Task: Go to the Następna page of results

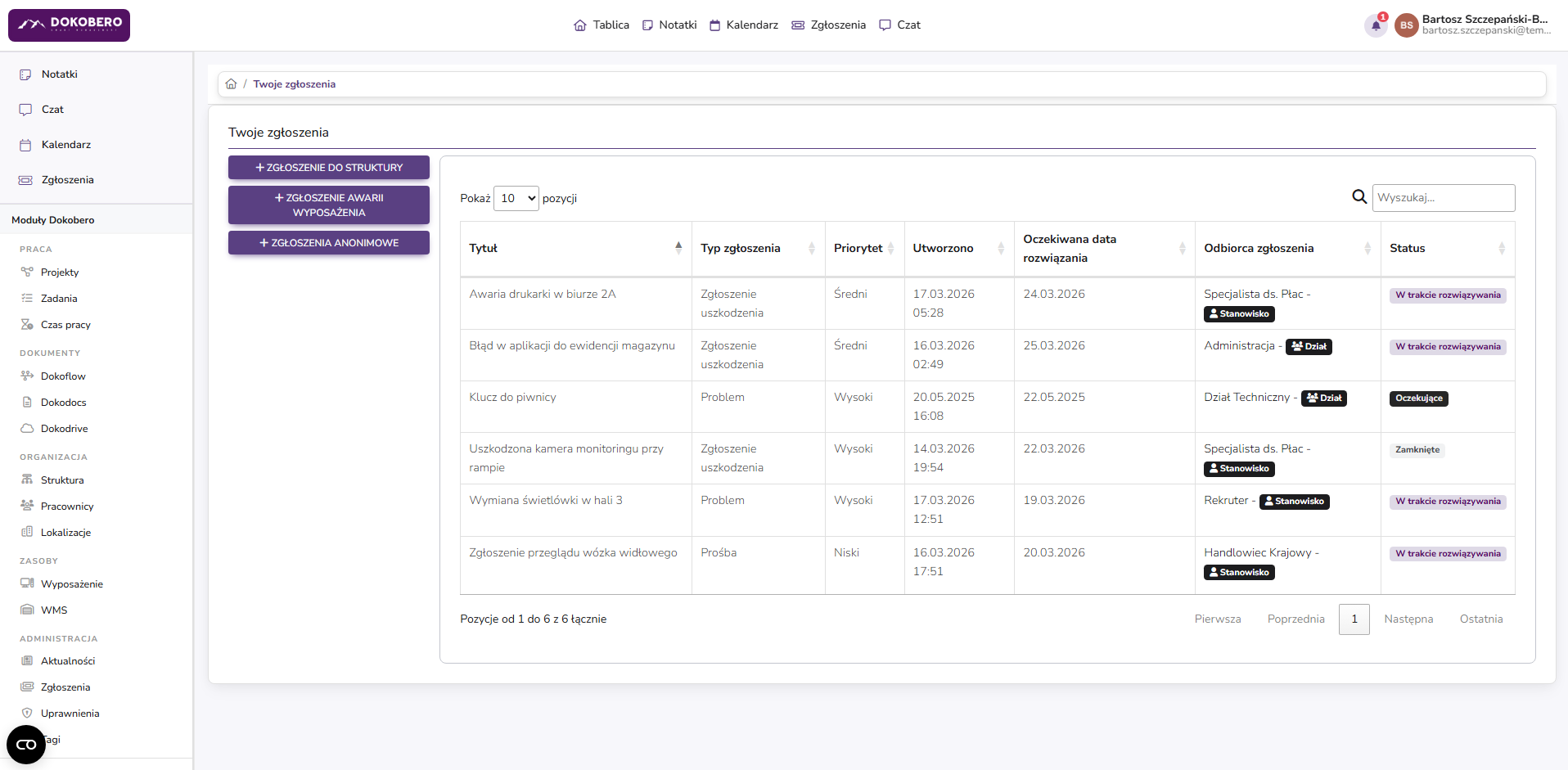Action: [x=1408, y=619]
